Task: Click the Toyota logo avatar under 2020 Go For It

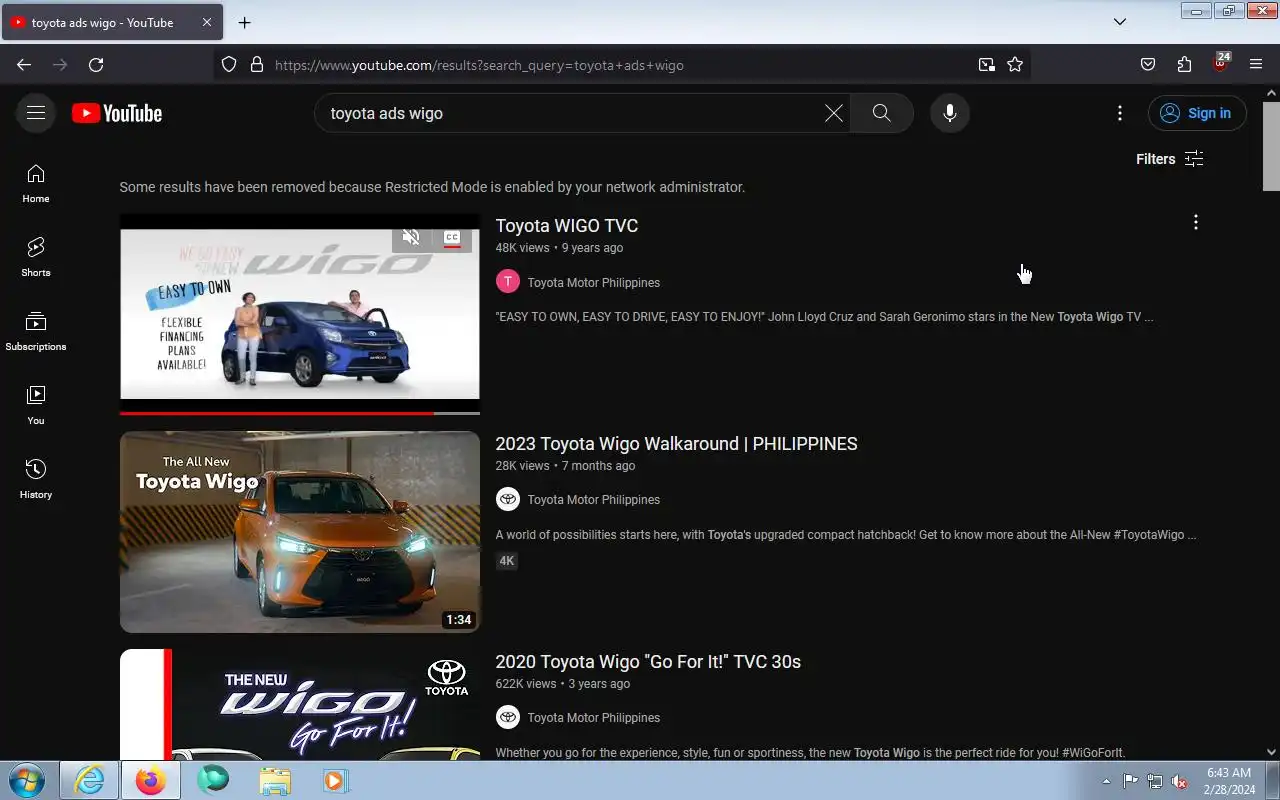Action: (x=508, y=717)
